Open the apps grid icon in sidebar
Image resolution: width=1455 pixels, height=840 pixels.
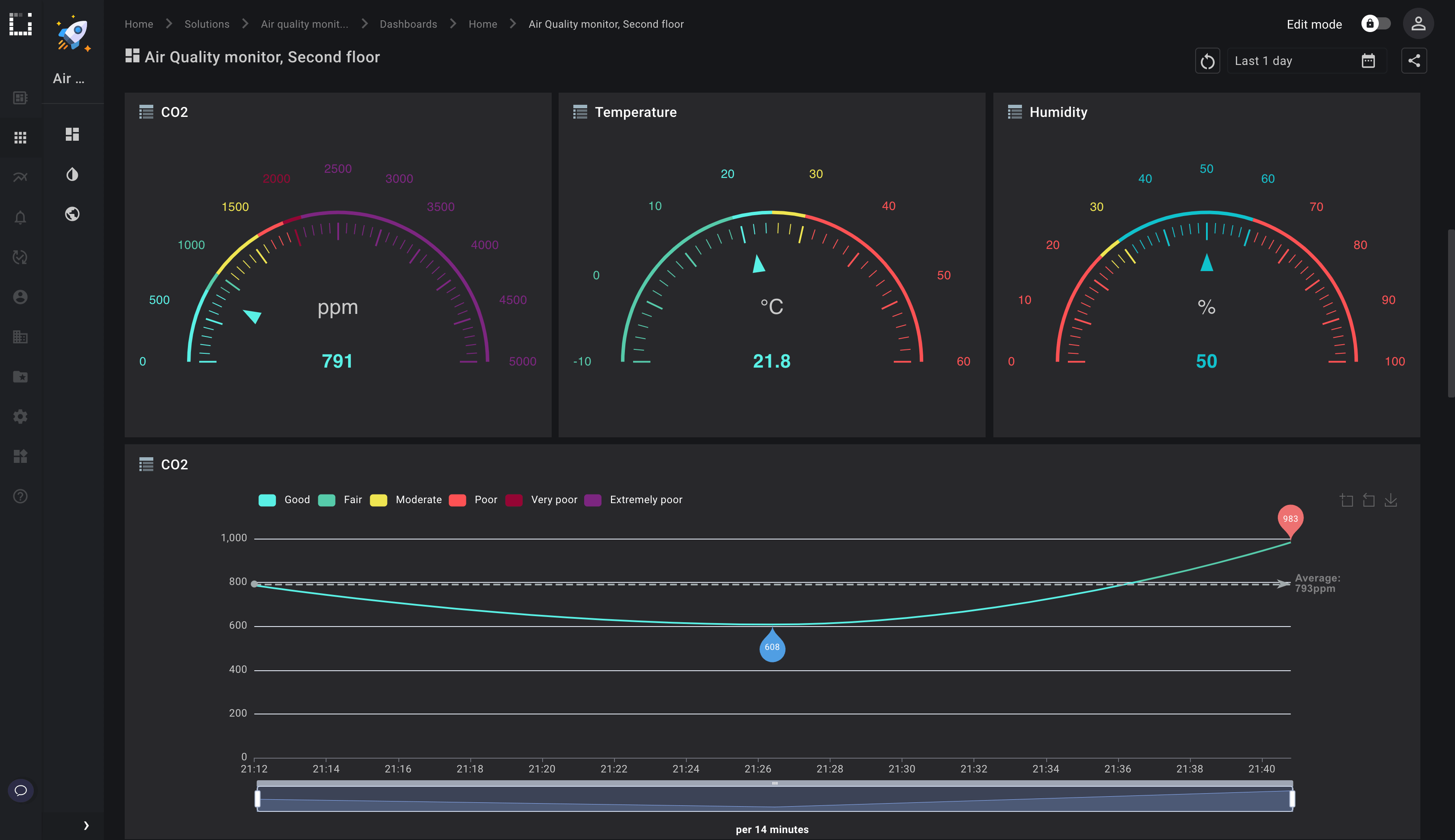coord(20,137)
